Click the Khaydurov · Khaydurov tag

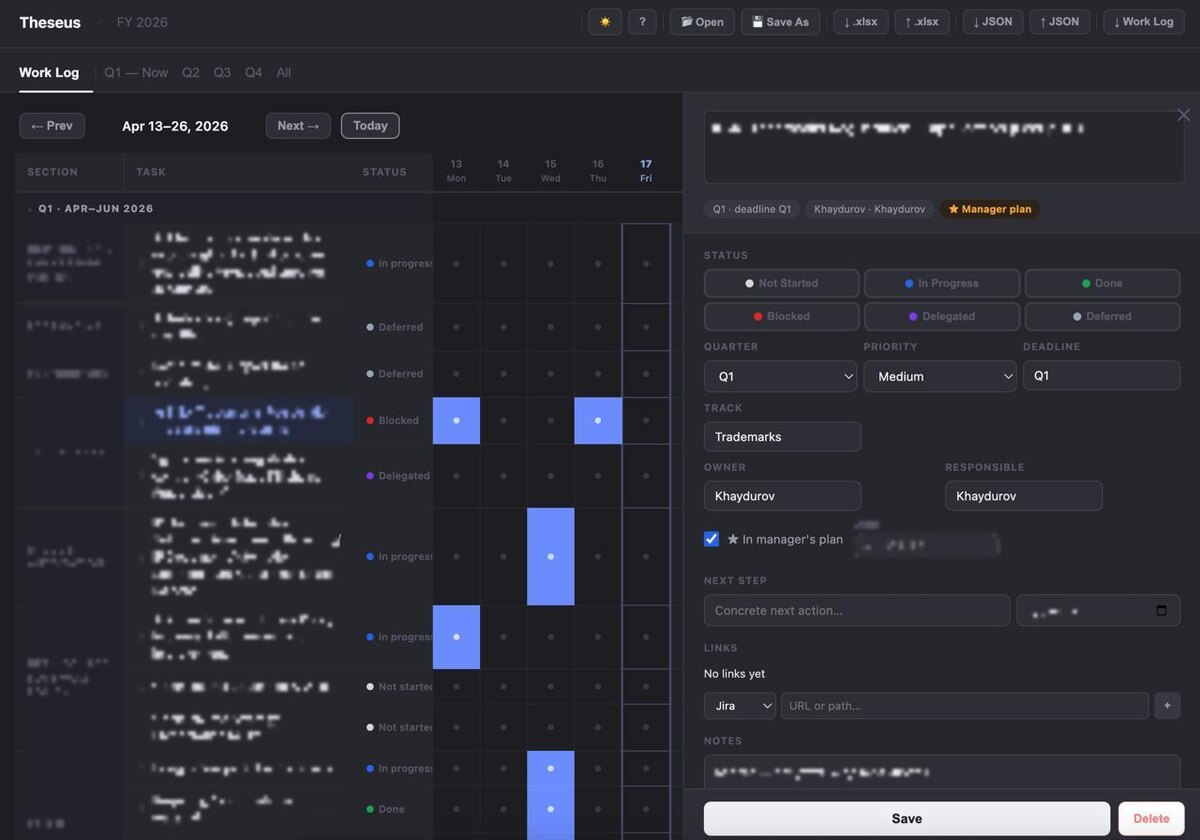870,209
